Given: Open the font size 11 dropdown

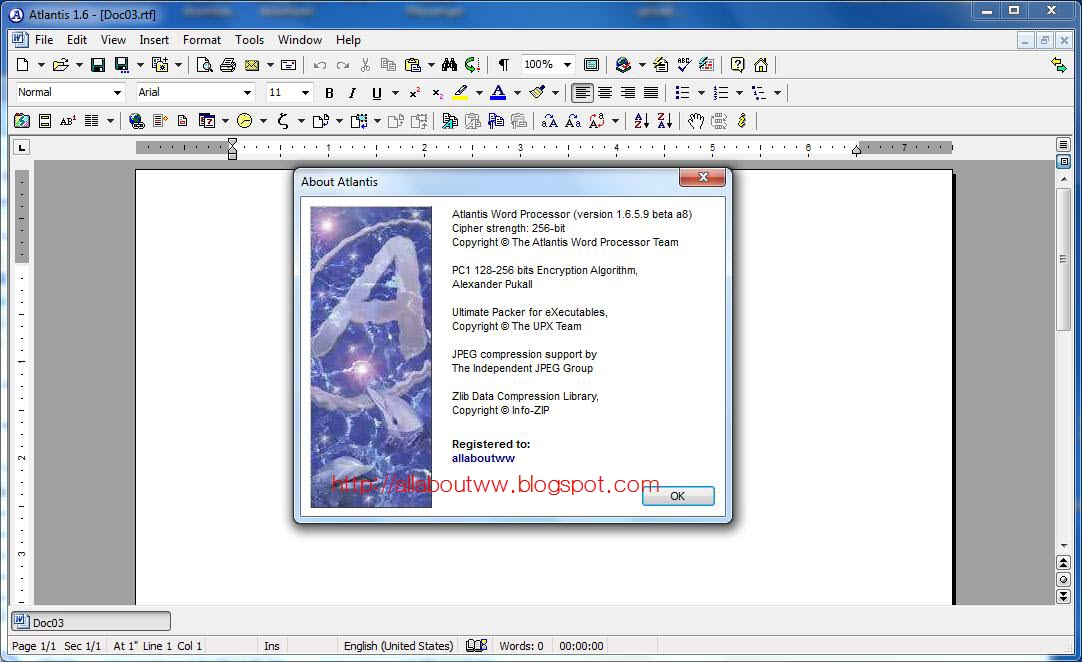Looking at the screenshot, I should (x=305, y=93).
